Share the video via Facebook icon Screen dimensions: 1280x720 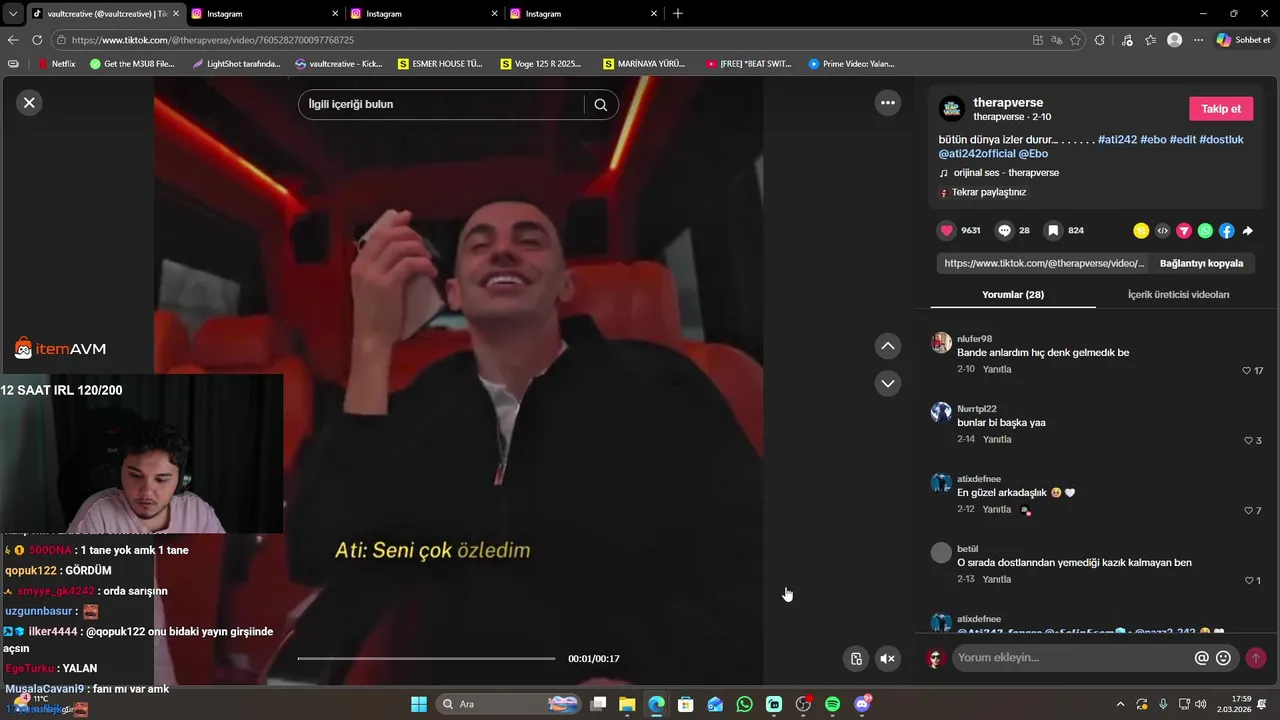pyautogui.click(x=1226, y=231)
